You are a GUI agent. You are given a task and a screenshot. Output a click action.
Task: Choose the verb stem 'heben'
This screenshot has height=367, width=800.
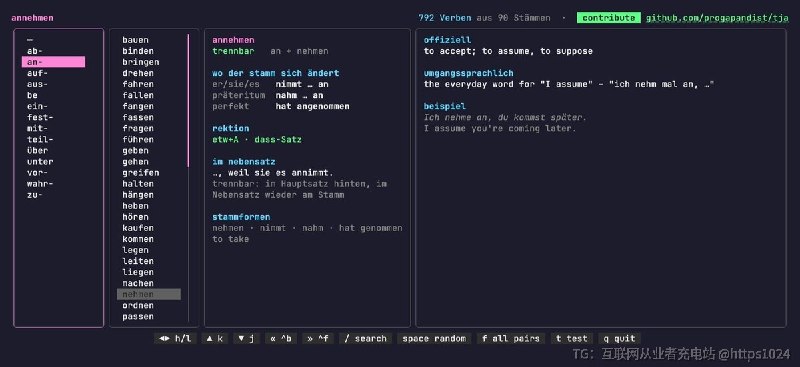135,206
